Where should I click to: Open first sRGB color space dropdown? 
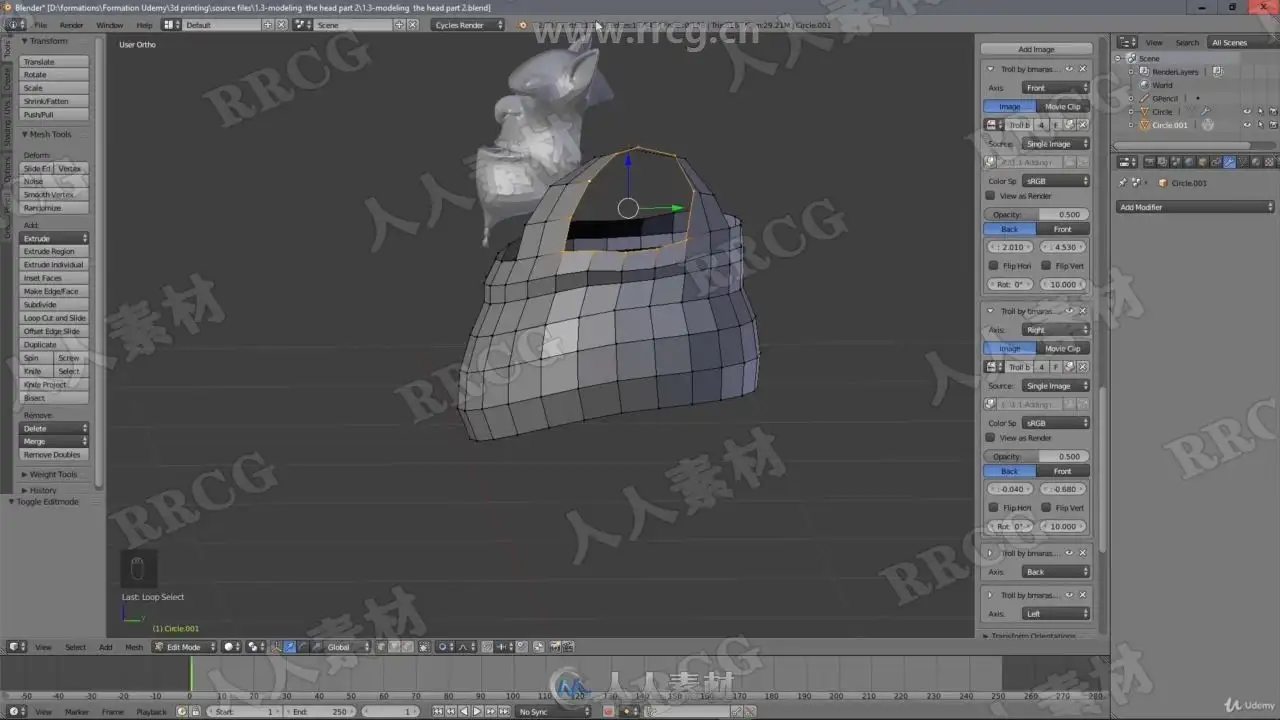1056,181
